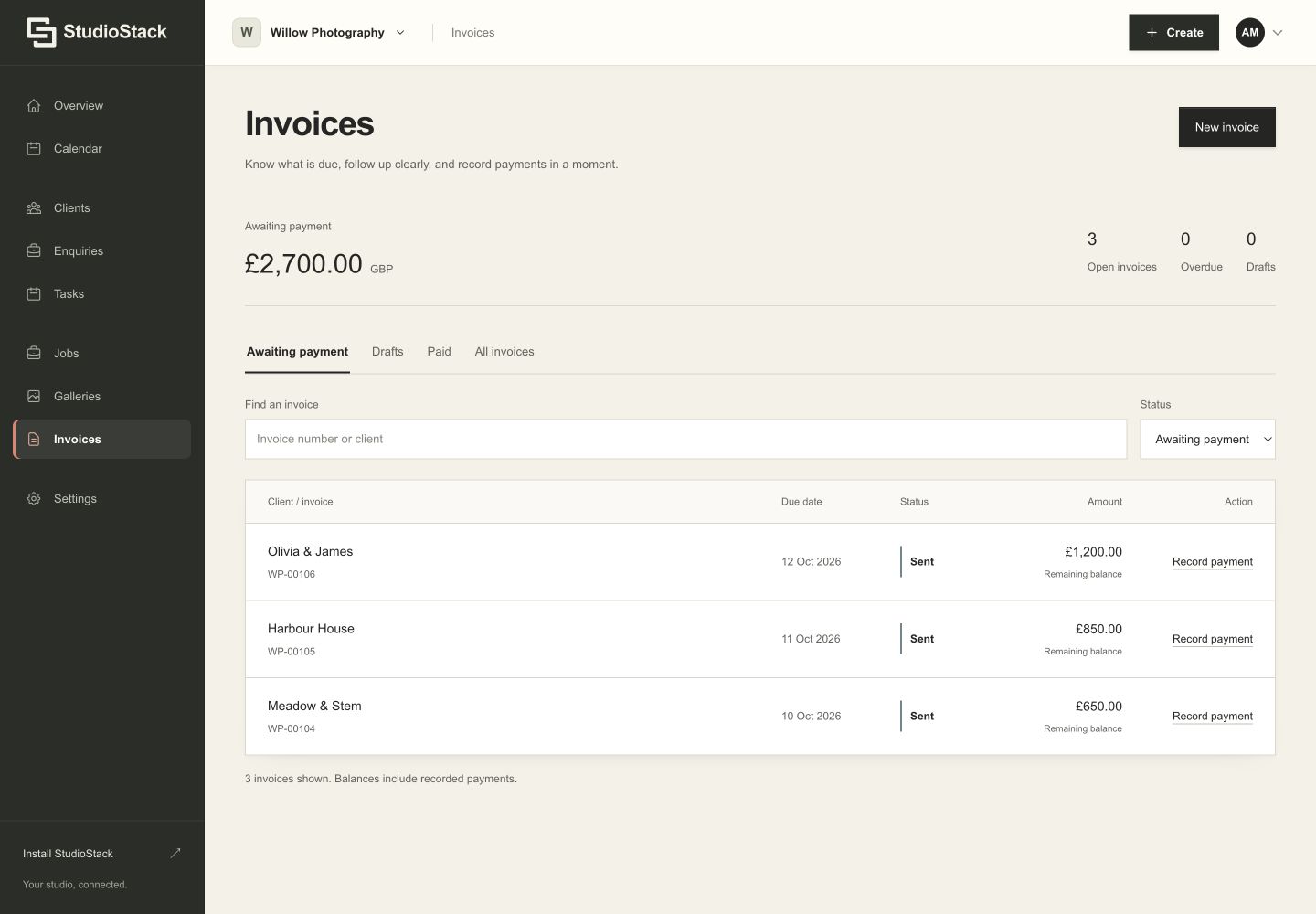Click the Overview home icon
This screenshot has height=914, width=1316.
pyautogui.click(x=34, y=106)
